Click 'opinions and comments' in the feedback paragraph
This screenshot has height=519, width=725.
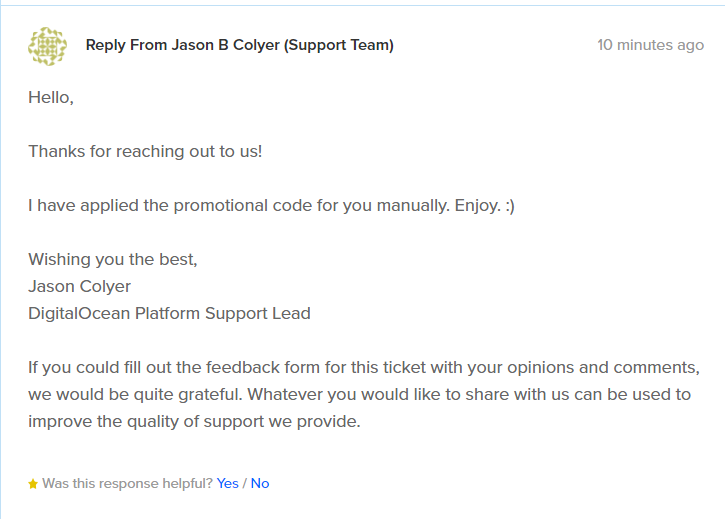[603, 367]
